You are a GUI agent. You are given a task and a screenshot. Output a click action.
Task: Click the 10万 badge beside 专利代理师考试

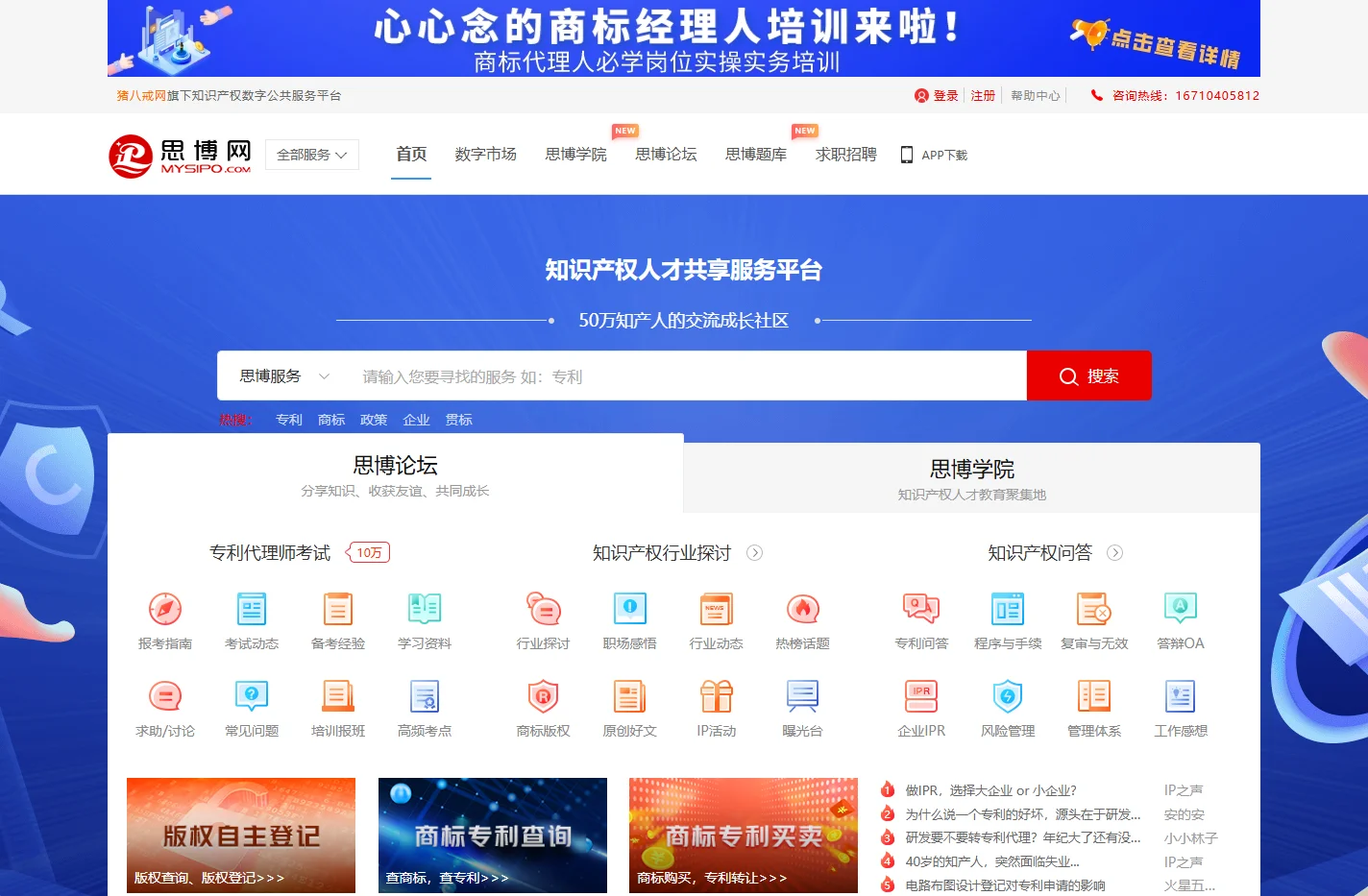pos(369,552)
